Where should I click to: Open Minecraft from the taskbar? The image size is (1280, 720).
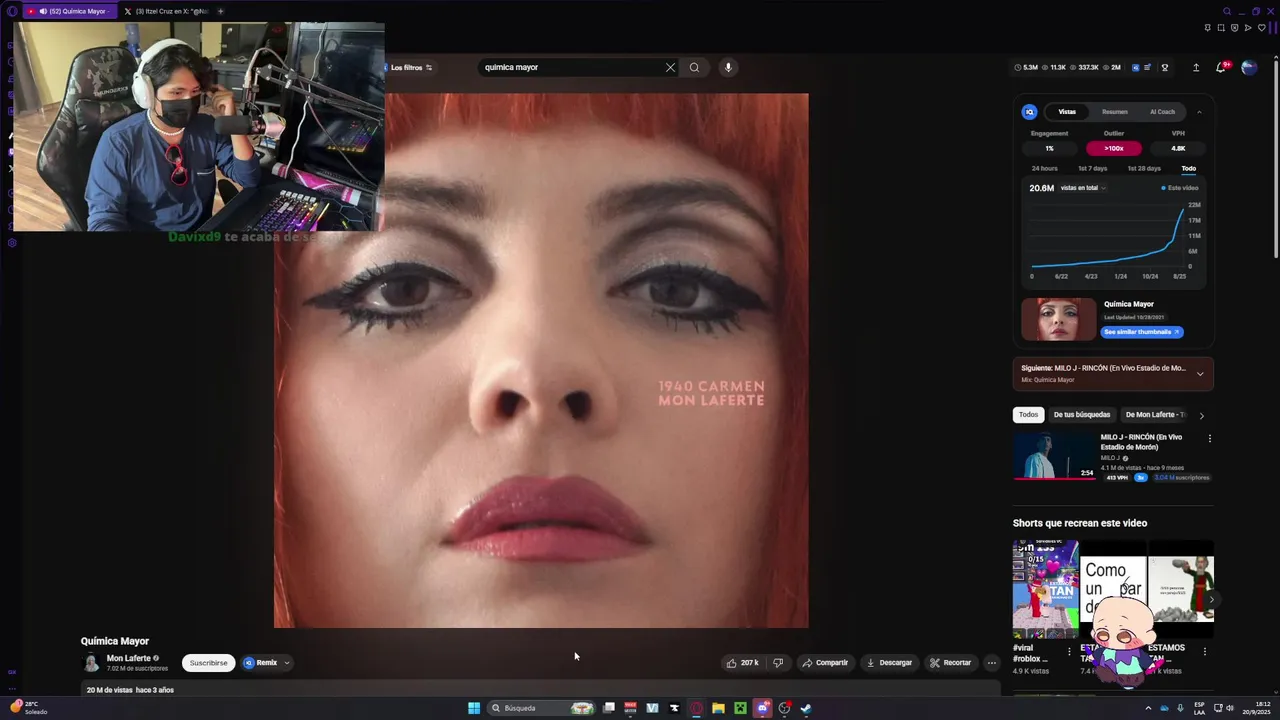(740, 708)
